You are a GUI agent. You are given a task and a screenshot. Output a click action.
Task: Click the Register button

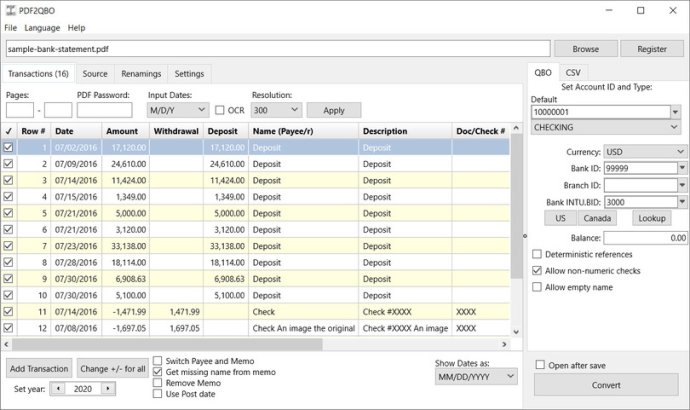click(x=652, y=49)
